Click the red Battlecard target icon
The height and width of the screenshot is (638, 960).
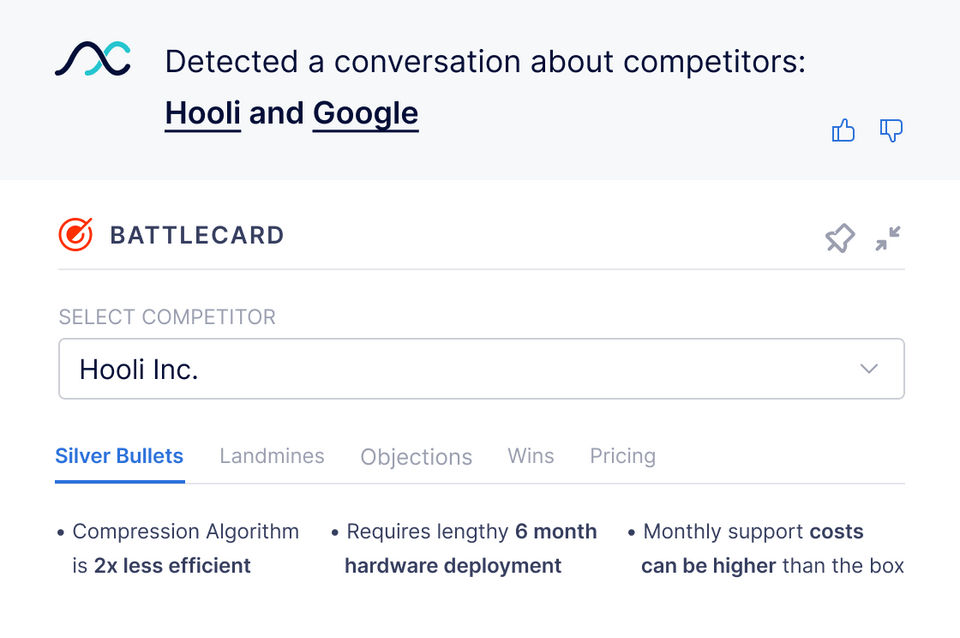coord(76,235)
